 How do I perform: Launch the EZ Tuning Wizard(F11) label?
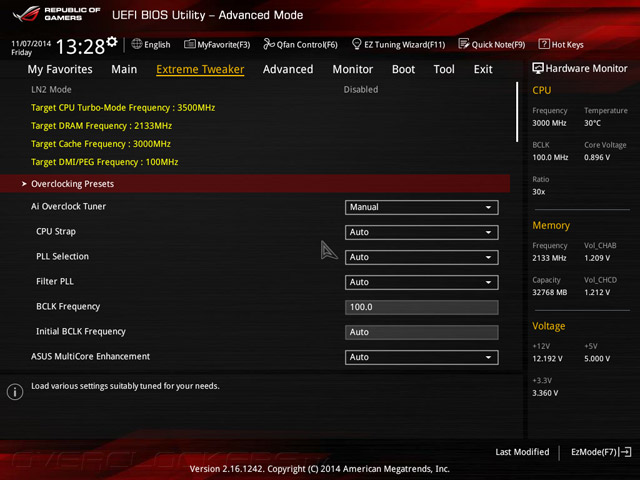404,44
